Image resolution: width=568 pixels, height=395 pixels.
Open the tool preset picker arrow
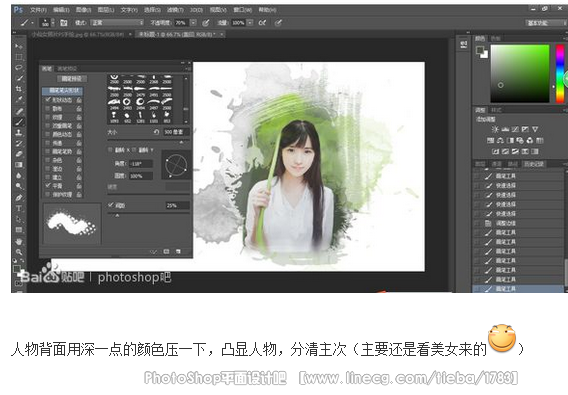tap(33, 23)
